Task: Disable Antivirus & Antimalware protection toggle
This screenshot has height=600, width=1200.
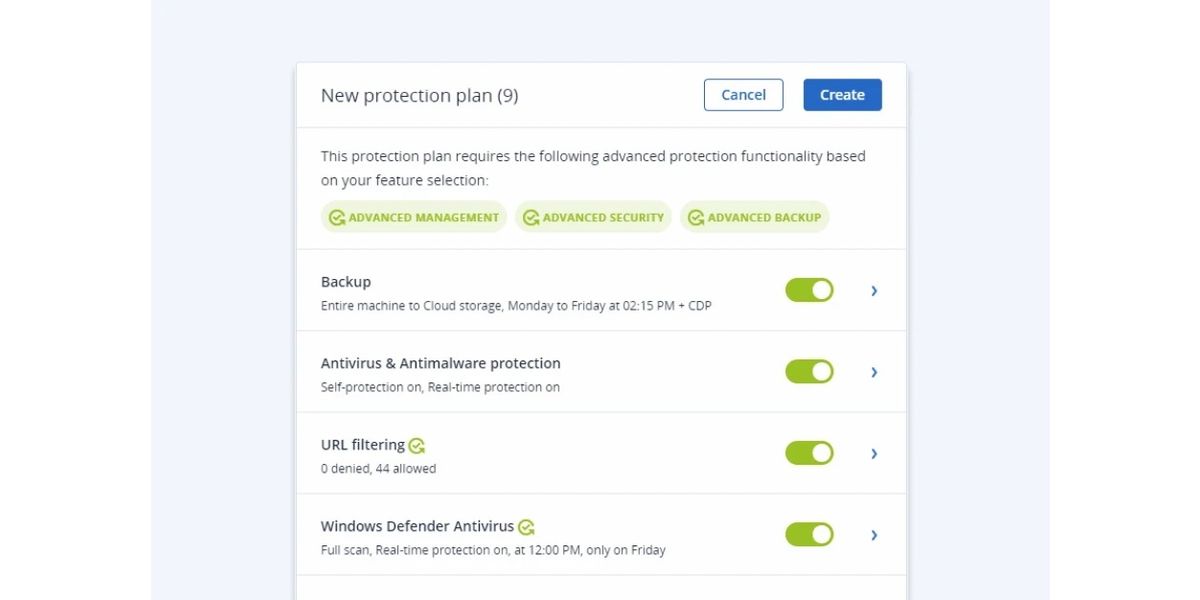Action: pyautogui.click(x=809, y=372)
